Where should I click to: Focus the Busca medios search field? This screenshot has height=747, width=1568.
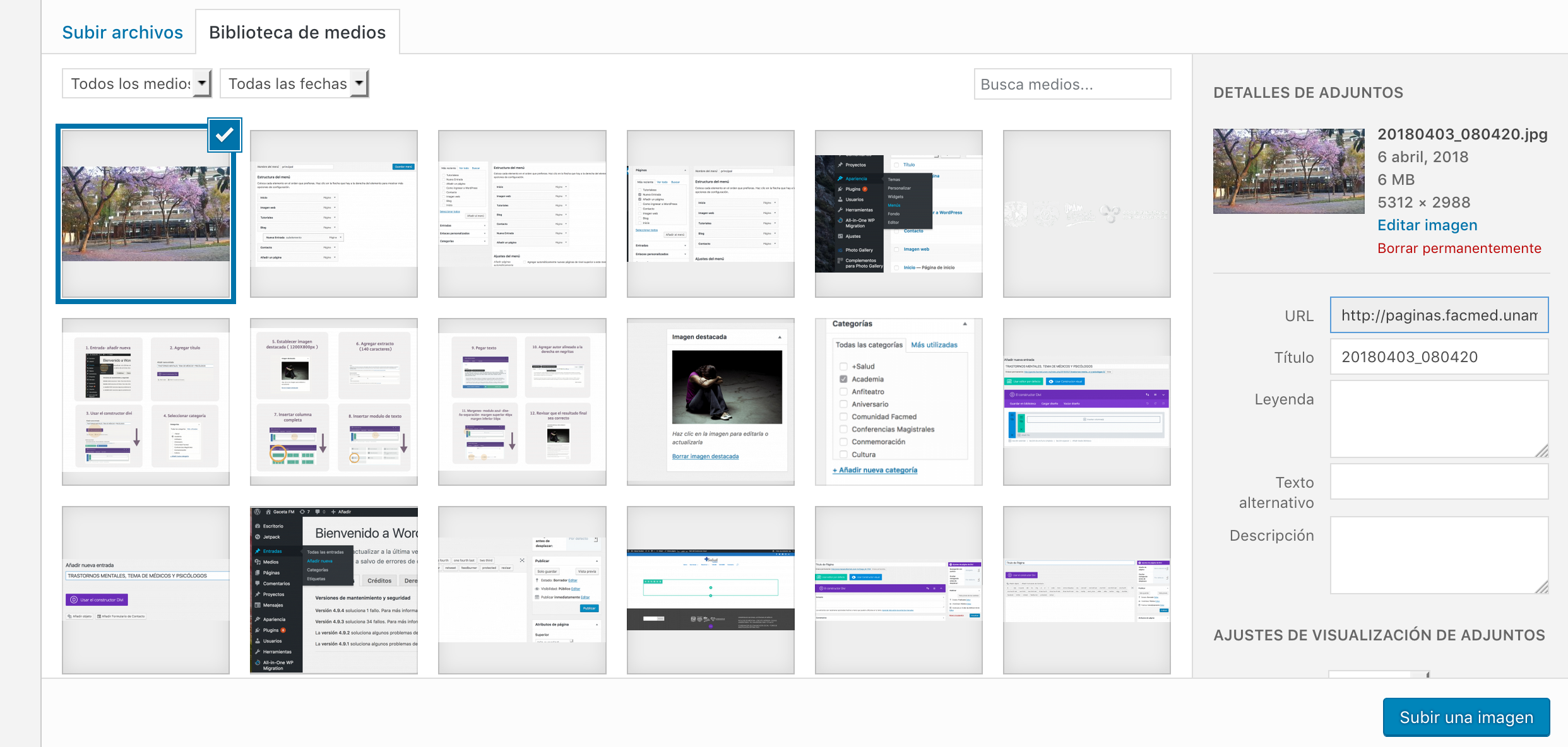pos(1072,84)
